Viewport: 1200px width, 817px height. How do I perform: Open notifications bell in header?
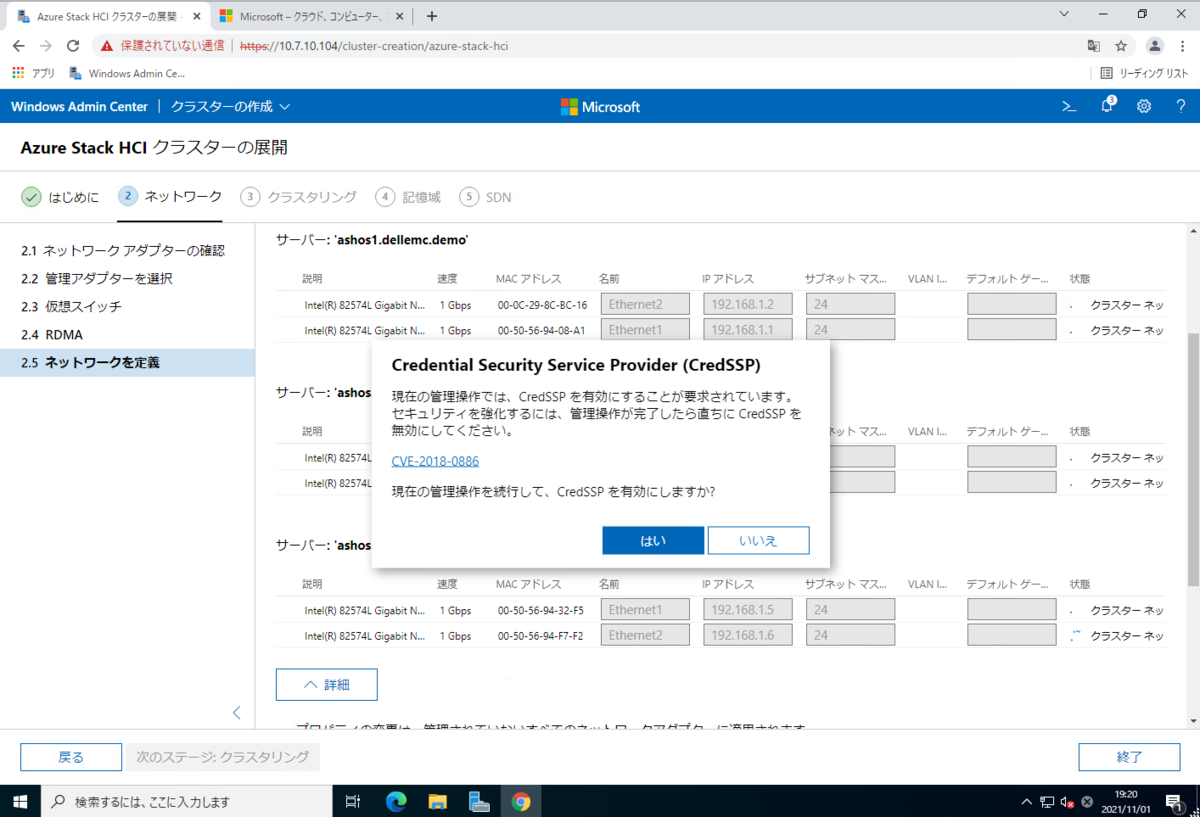click(1107, 107)
